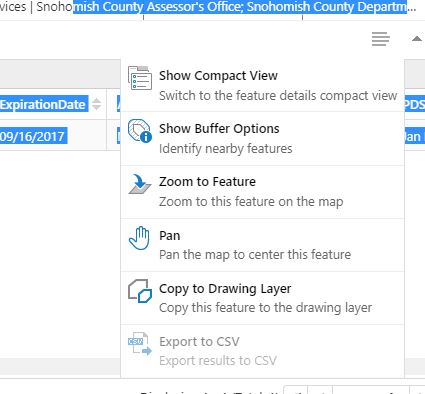The height and width of the screenshot is (394, 425).
Task: Click 'Copy this feature to the drawing layer' text
Action: click(x=265, y=308)
